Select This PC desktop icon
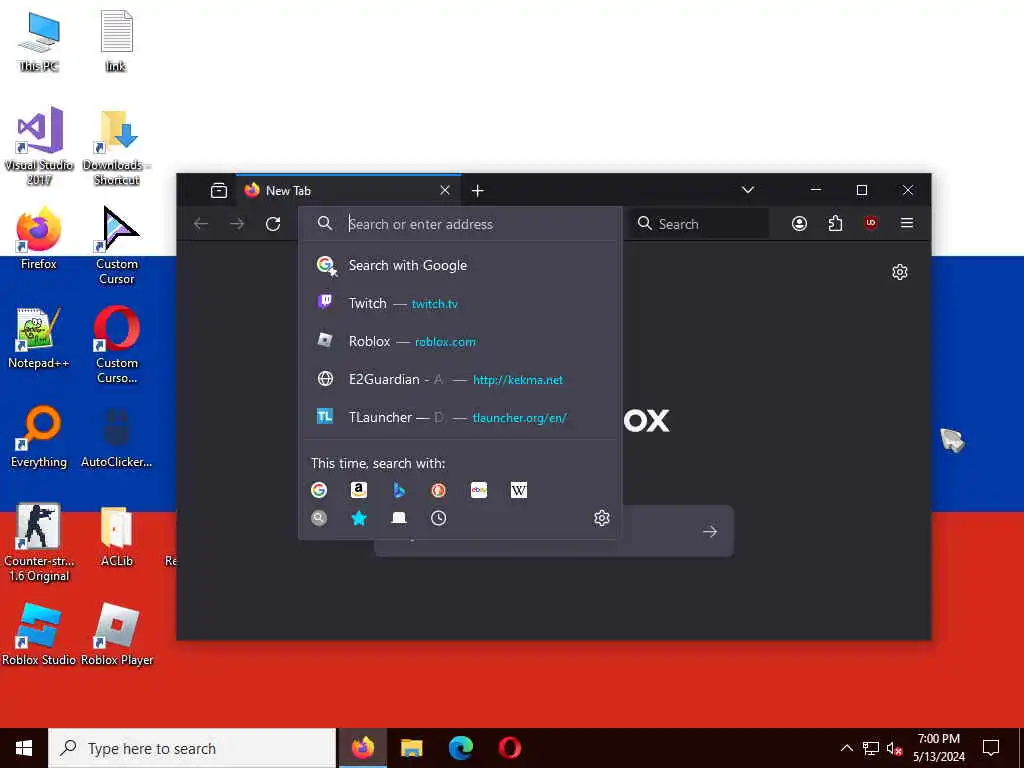Image resolution: width=1024 pixels, height=768 pixels. (39, 42)
